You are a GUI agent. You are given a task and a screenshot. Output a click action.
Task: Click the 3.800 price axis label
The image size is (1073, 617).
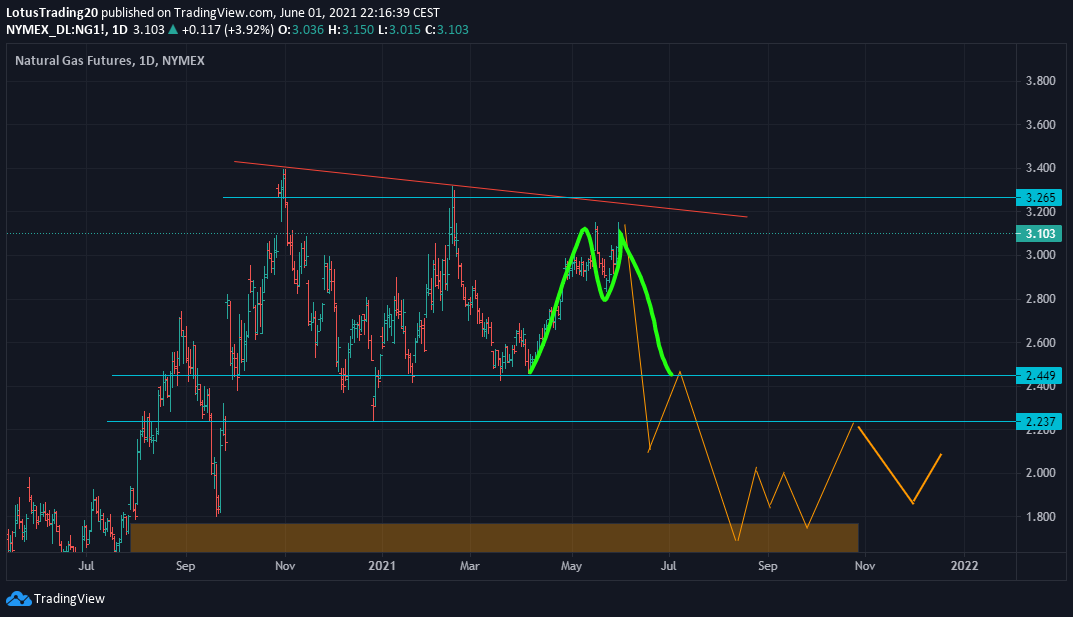pyautogui.click(x=1040, y=81)
